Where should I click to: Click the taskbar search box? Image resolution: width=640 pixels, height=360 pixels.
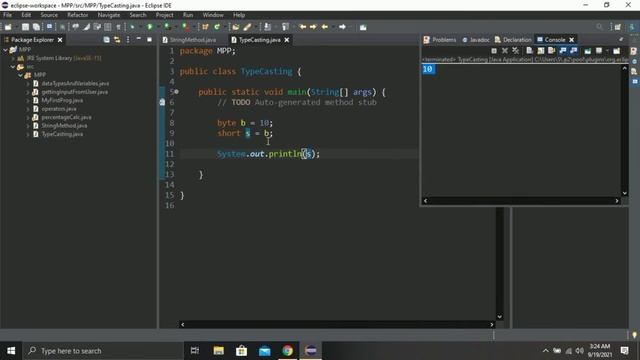pos(103,351)
